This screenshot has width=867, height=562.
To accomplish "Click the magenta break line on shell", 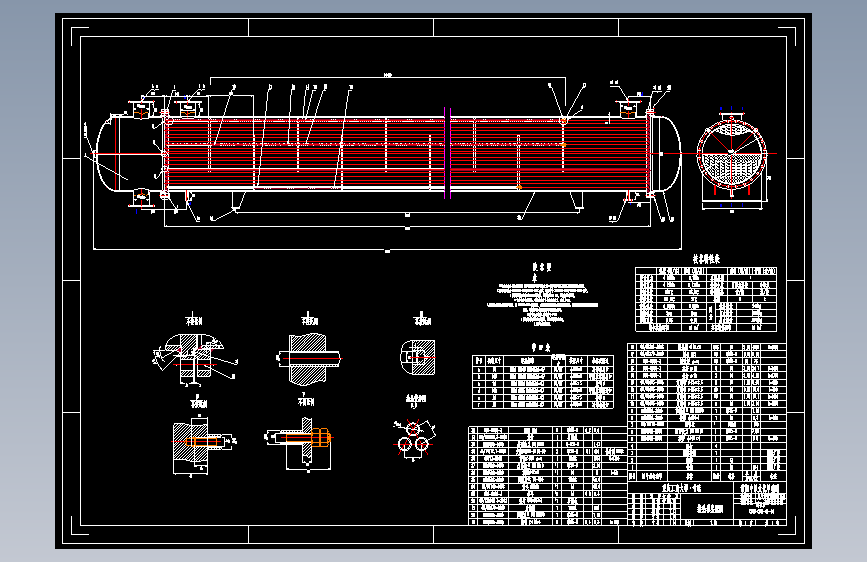I will [447, 153].
